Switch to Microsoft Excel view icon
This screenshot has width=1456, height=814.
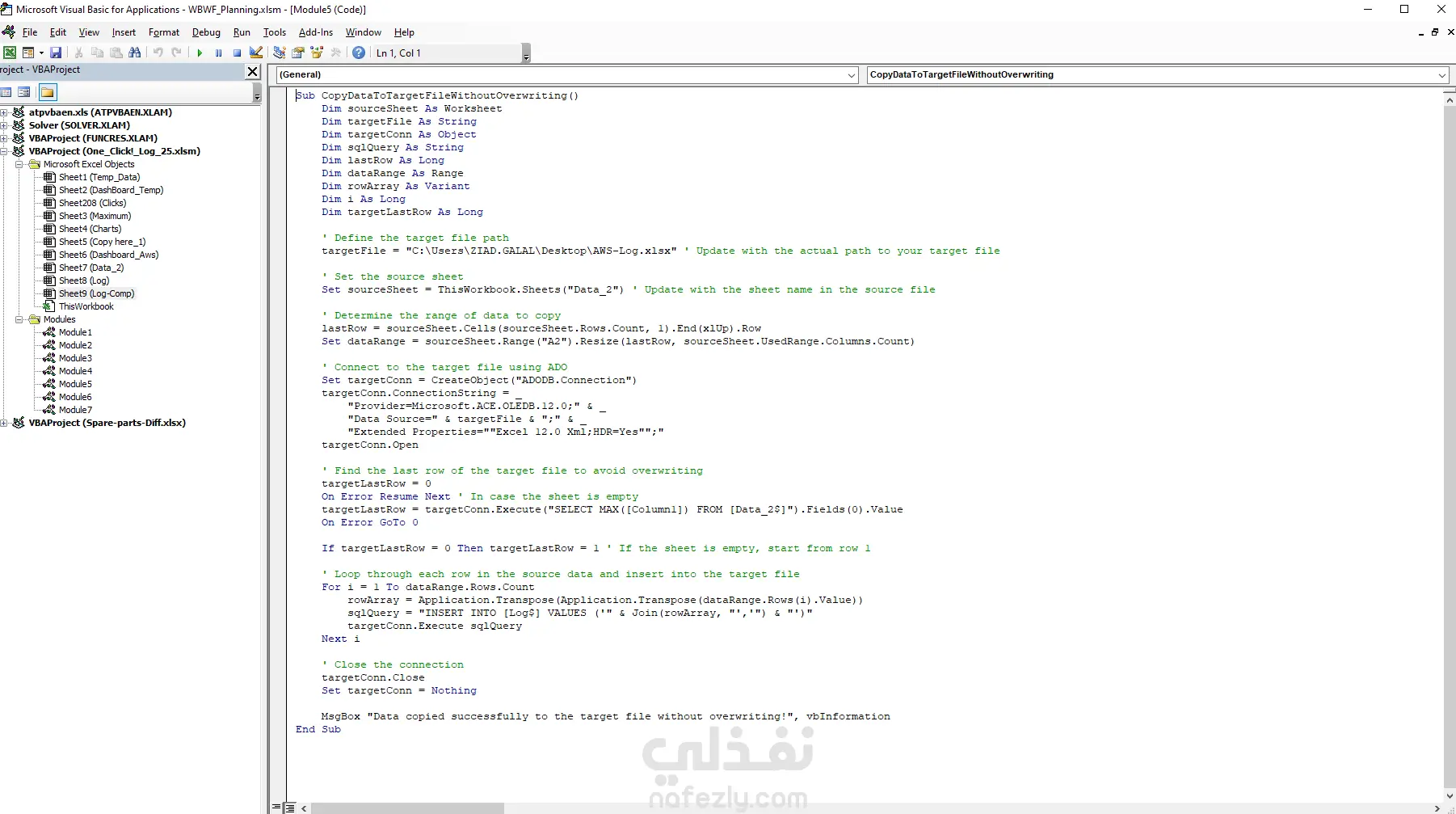[x=10, y=53]
